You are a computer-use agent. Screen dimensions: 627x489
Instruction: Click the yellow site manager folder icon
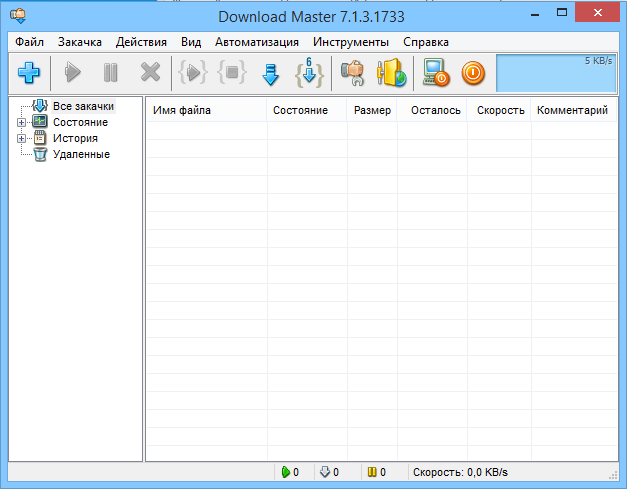tap(391, 73)
